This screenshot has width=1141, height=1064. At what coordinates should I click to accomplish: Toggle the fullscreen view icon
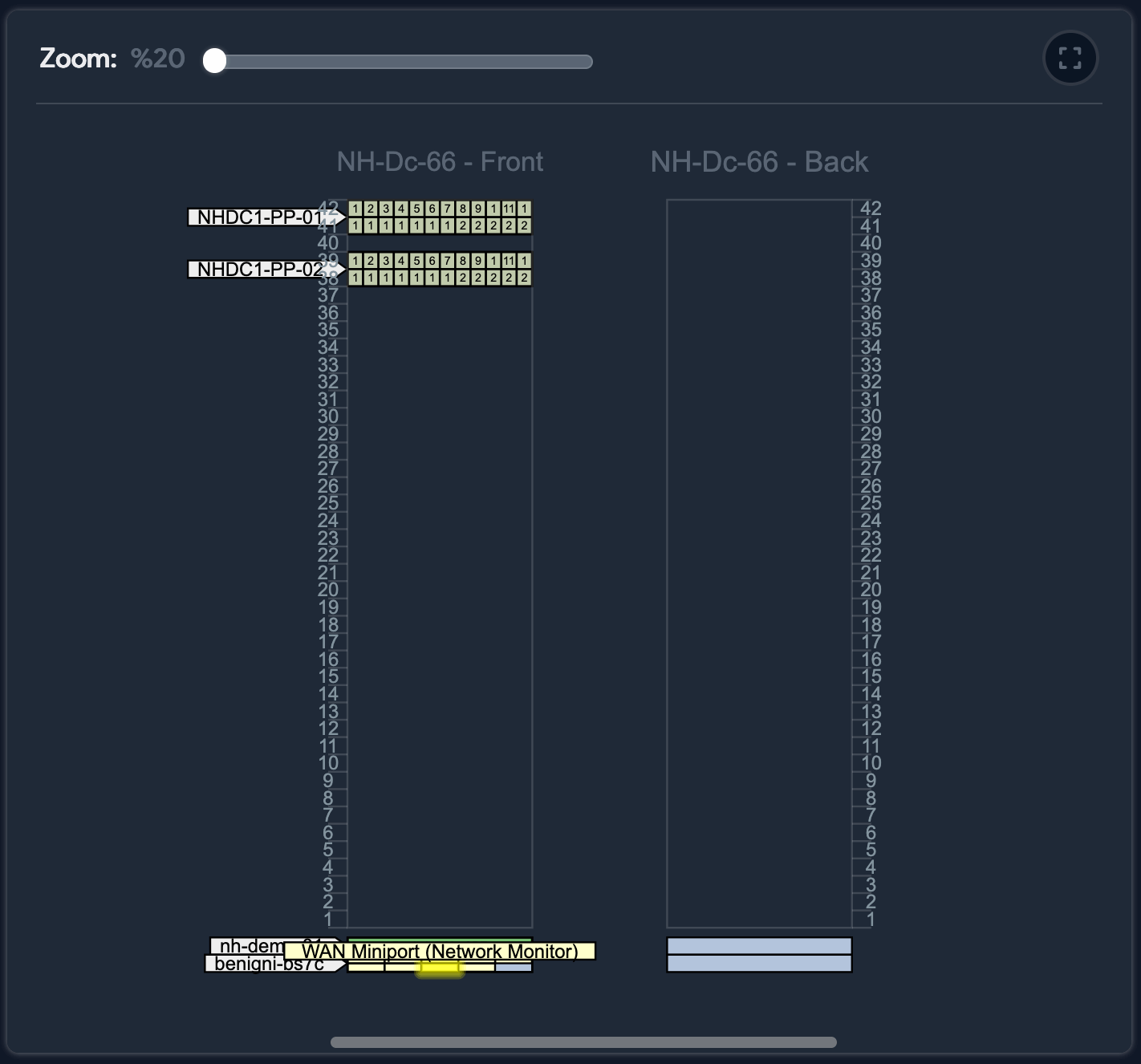point(1070,58)
